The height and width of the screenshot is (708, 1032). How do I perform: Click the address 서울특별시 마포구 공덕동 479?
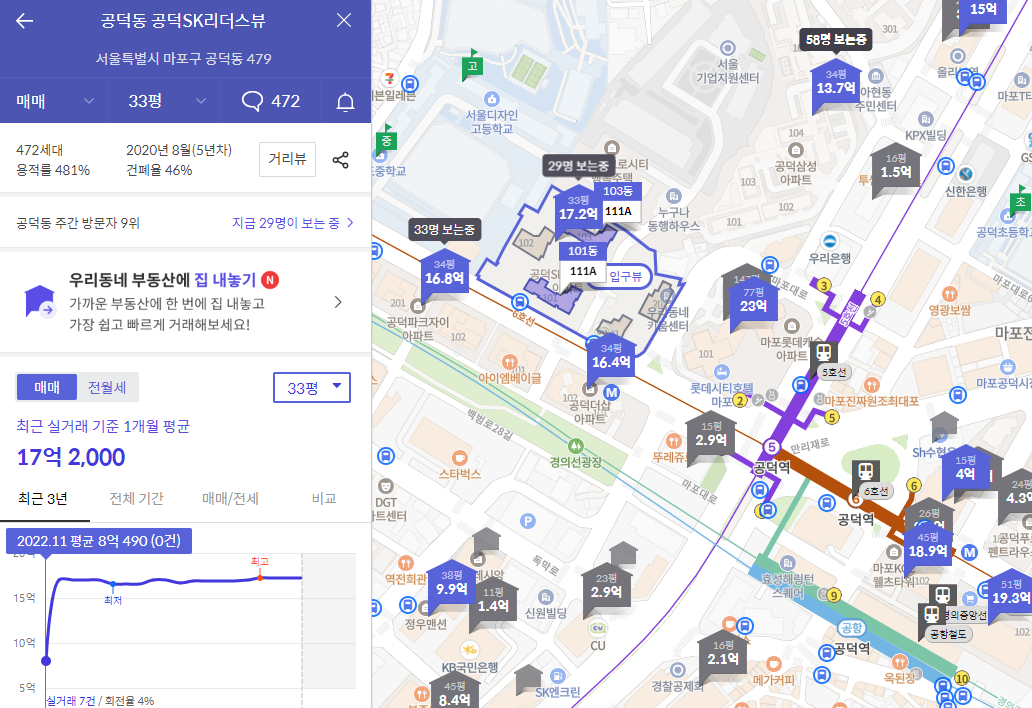pos(184,59)
